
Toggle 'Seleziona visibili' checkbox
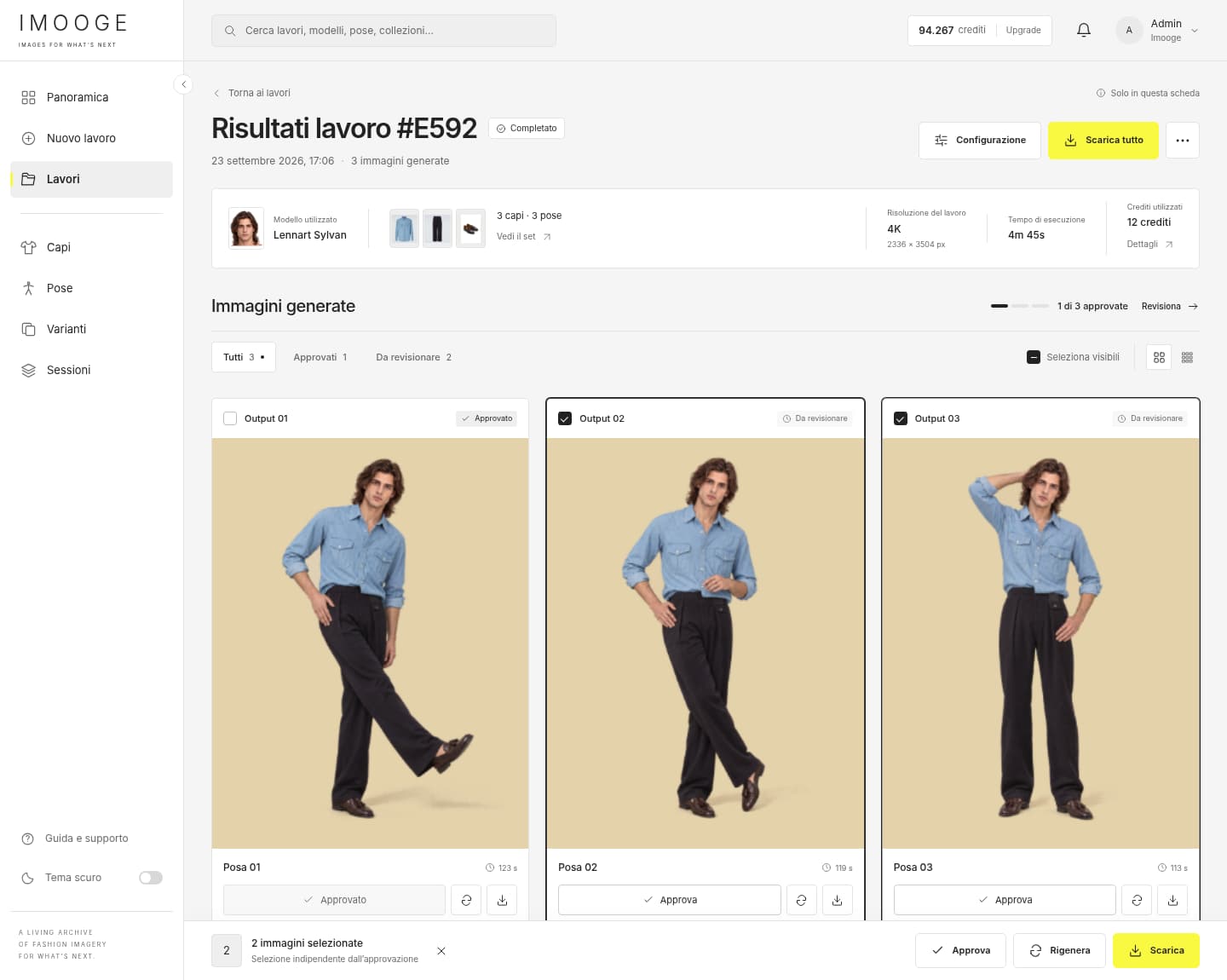click(1034, 357)
